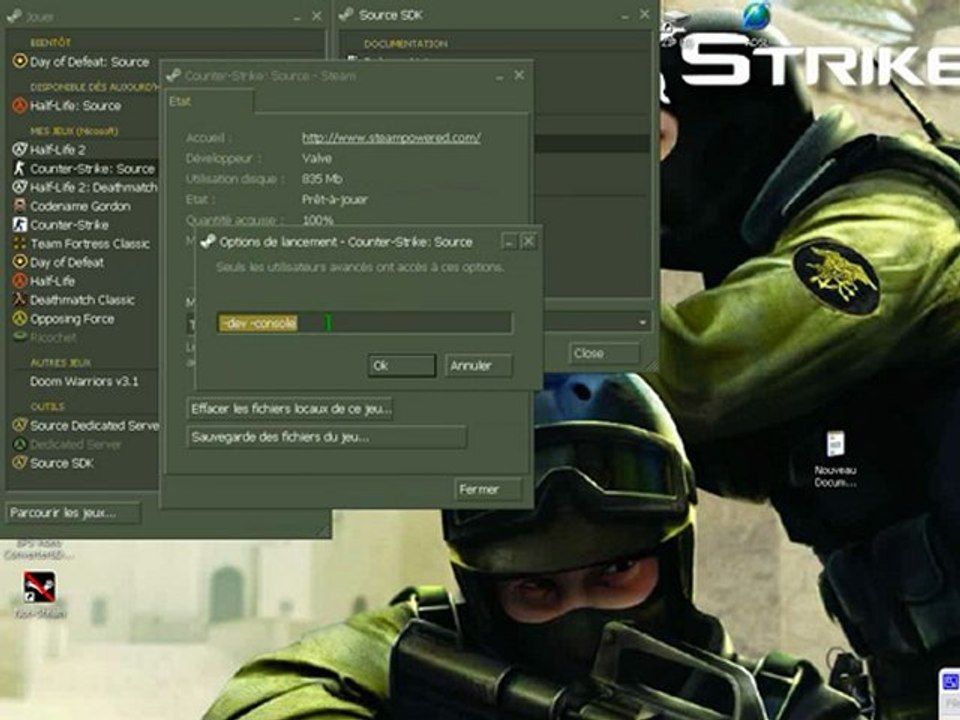This screenshot has width=960, height=720.
Task: Click the Nouveau Document desktop file icon
Action: coord(836,444)
